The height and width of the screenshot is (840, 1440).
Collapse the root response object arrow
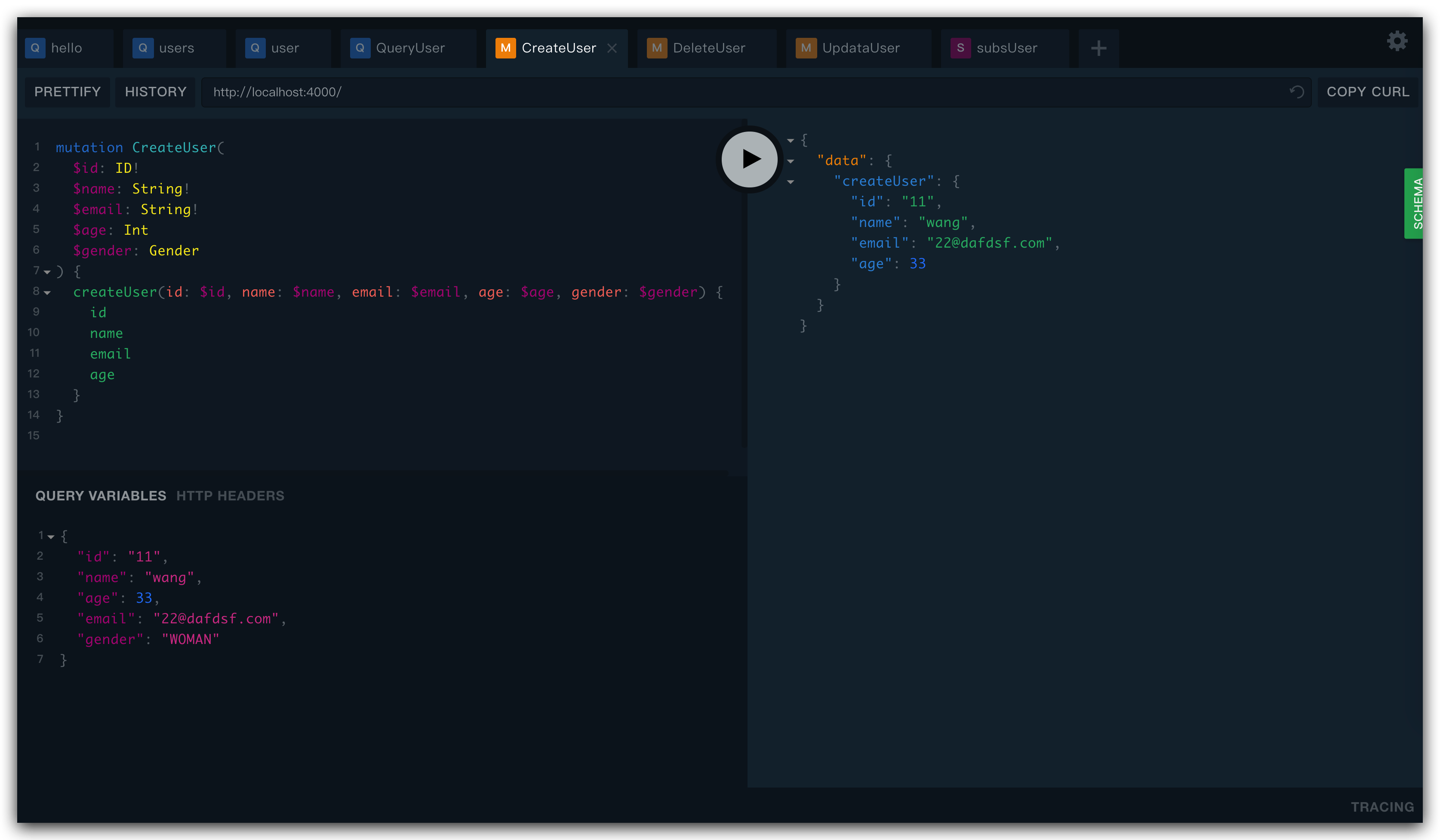[x=790, y=141]
